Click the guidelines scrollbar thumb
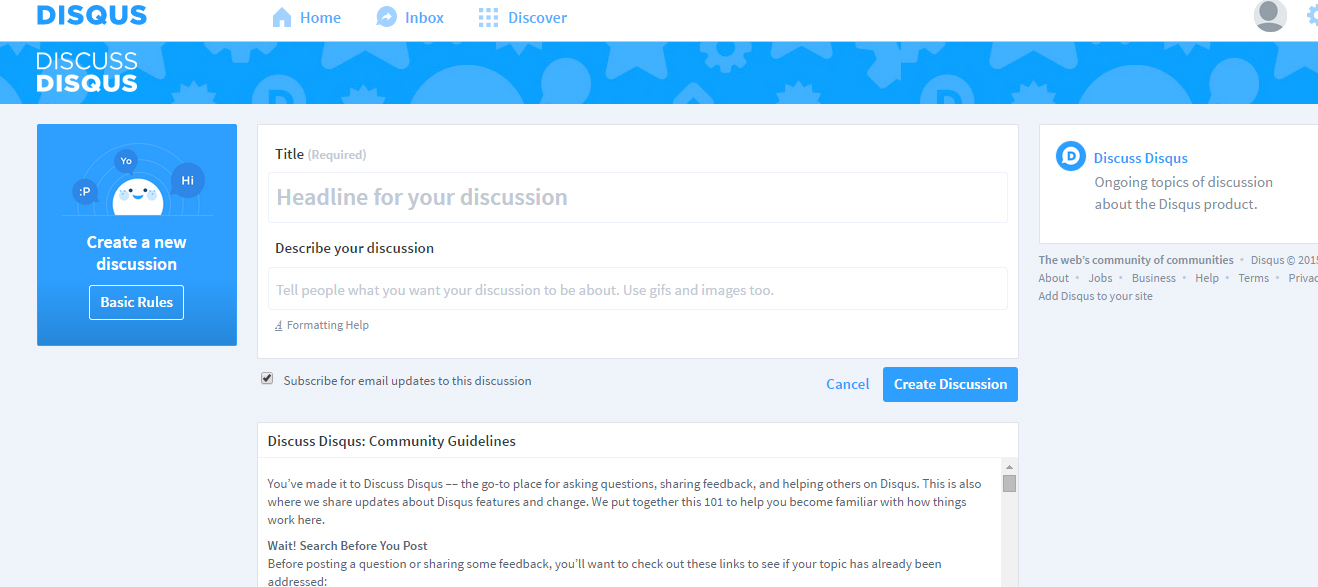The width and height of the screenshot is (1318, 587). coord(1009,484)
